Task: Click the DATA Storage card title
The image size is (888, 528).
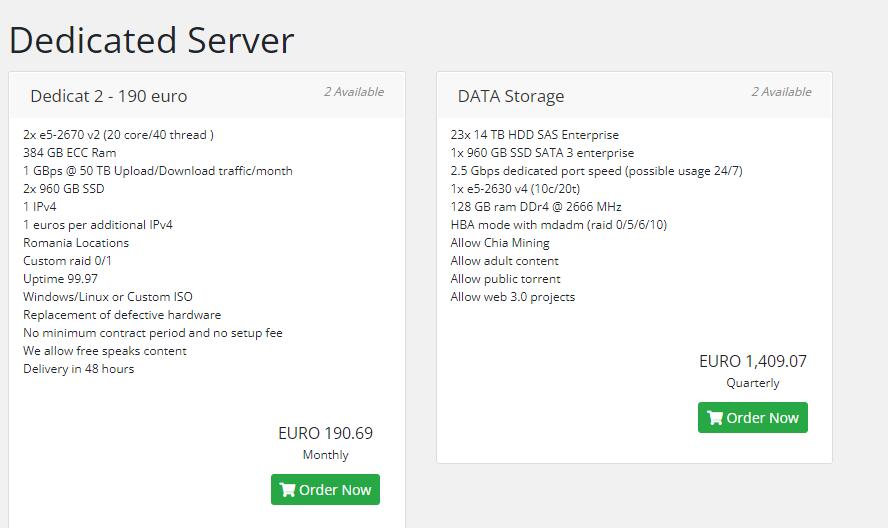Action: tap(511, 96)
